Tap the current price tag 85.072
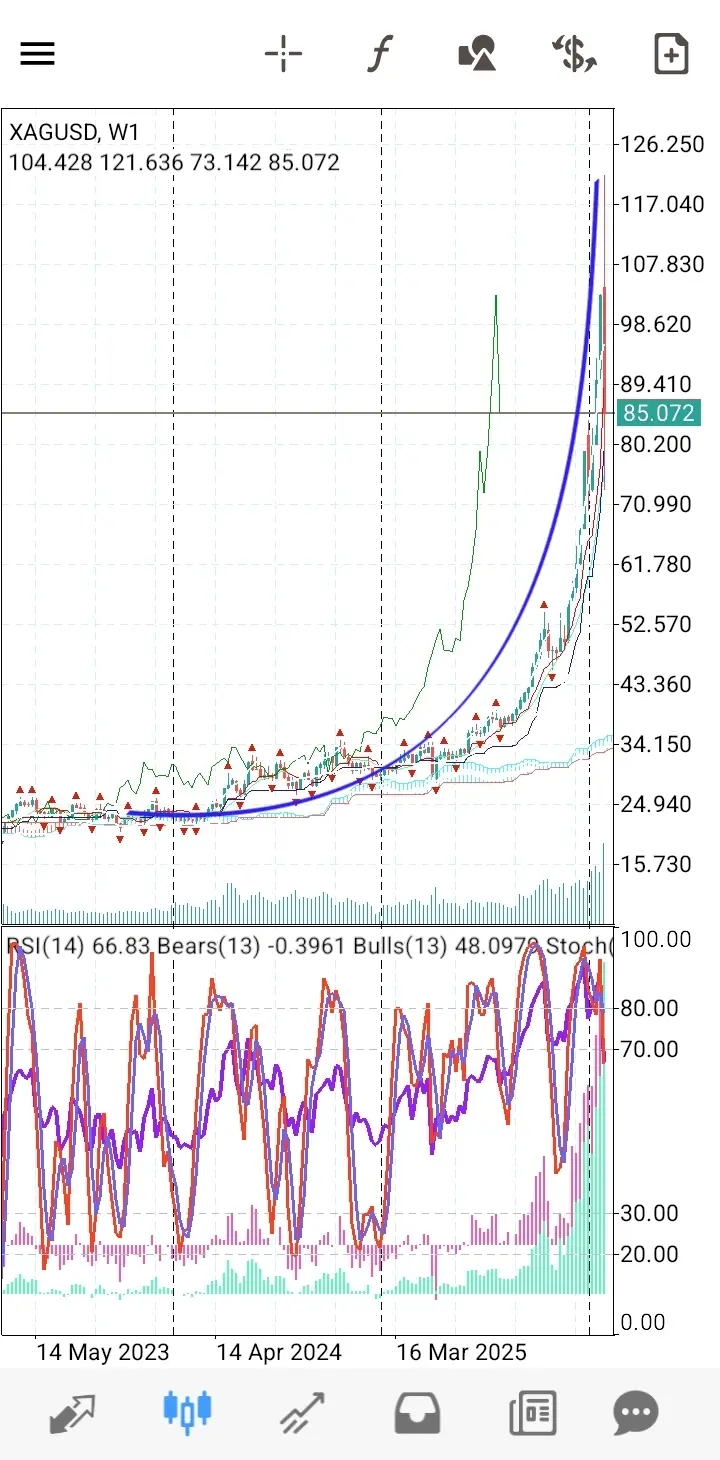 [658, 413]
